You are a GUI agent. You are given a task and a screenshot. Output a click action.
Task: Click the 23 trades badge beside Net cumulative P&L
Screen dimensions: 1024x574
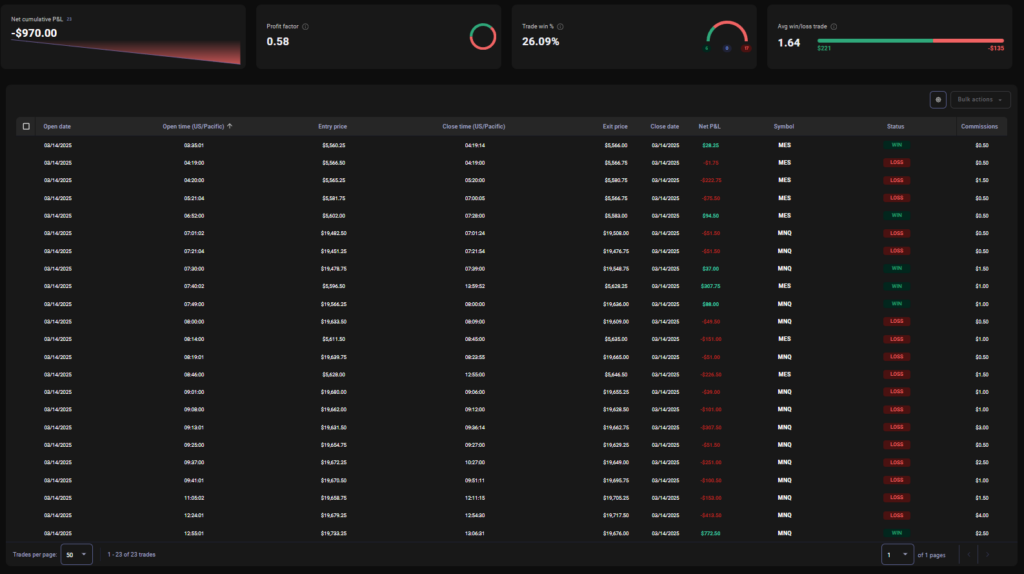point(69,19)
